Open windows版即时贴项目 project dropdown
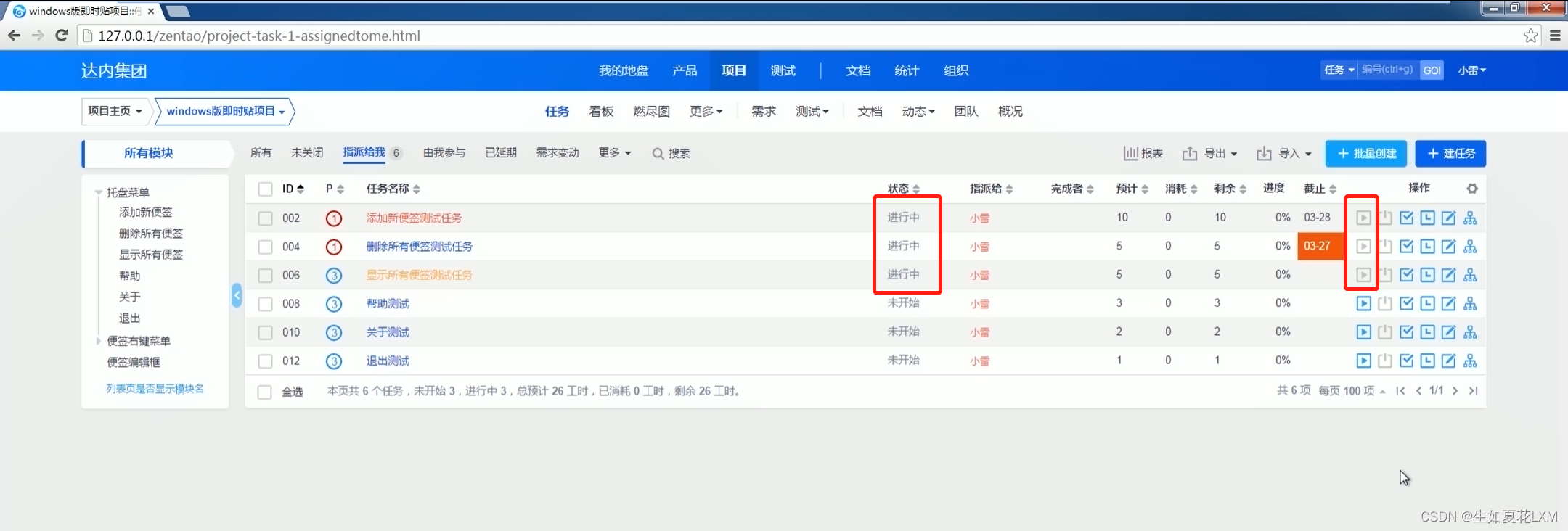 tap(225, 111)
